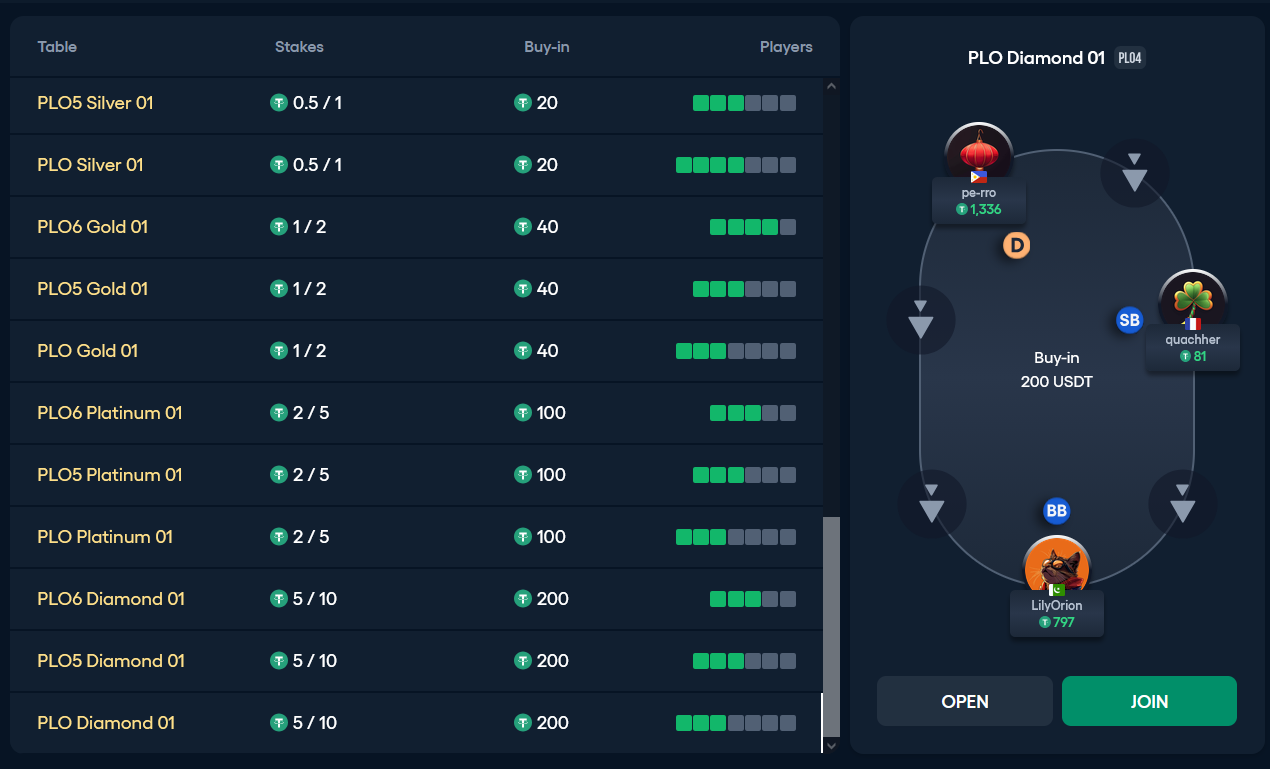This screenshot has width=1270, height=769.
Task: Click the SB small blind chip
Action: point(1129,320)
